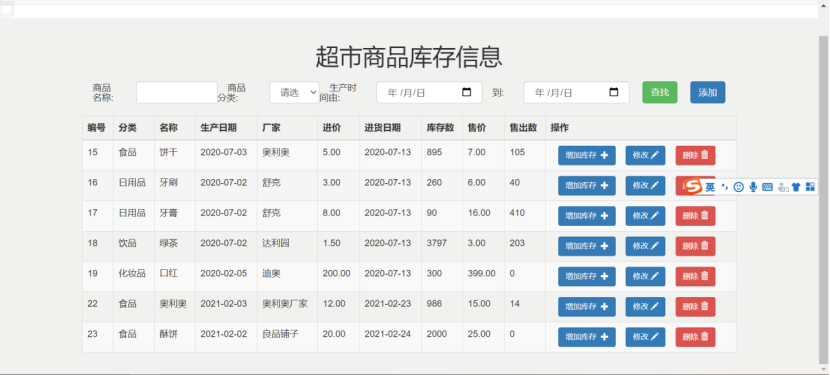This screenshot has height=375, width=830.
Task: Click 删除 in the 口红 row
Action: tap(696, 276)
